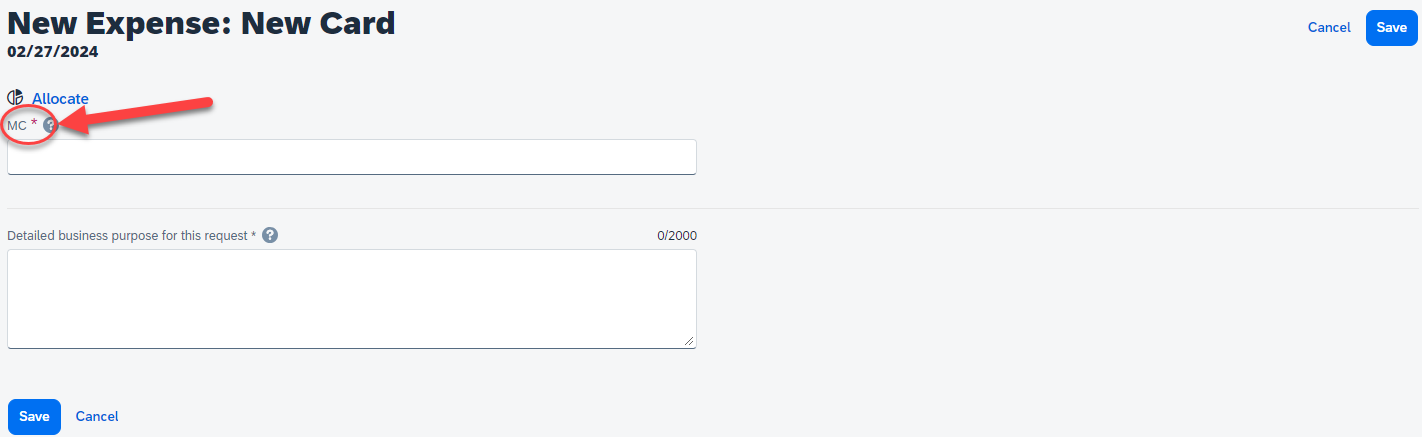The image size is (1422, 437).
Task: Grab the text area resize handle
Action: [689, 341]
